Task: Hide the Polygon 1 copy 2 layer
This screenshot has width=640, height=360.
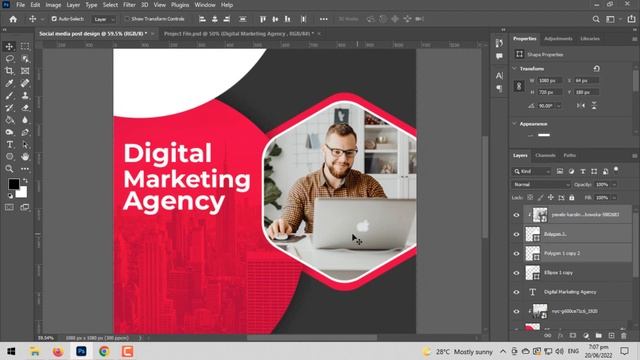Action: (x=516, y=253)
